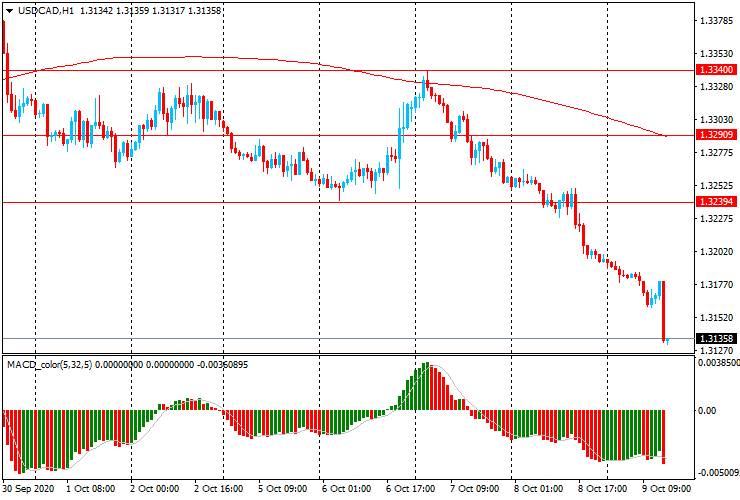Click the 1.33280 price scale value
Image resolution: width=740 pixels, height=500 pixels.
click(717, 87)
